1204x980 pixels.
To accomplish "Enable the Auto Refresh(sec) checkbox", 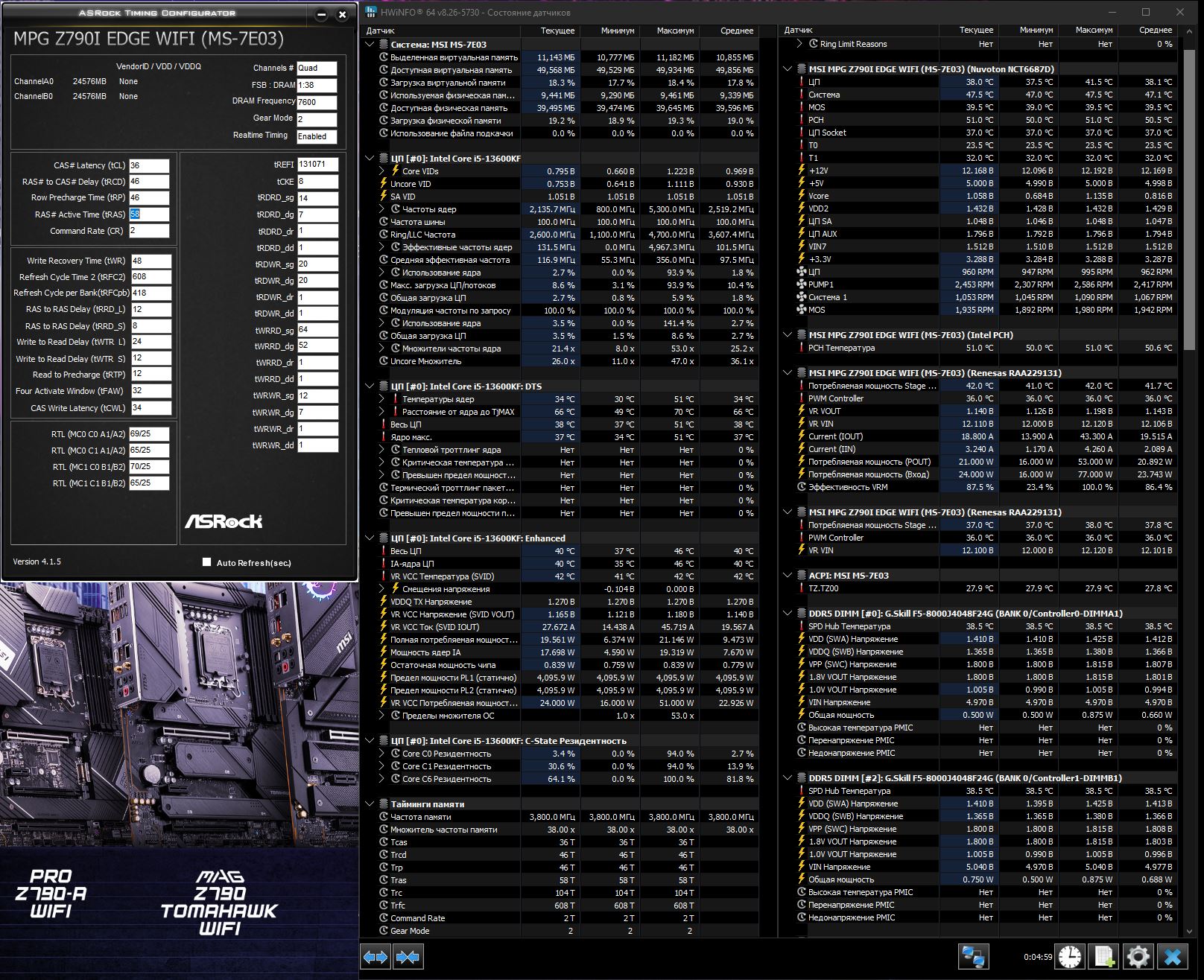I will (x=206, y=562).
